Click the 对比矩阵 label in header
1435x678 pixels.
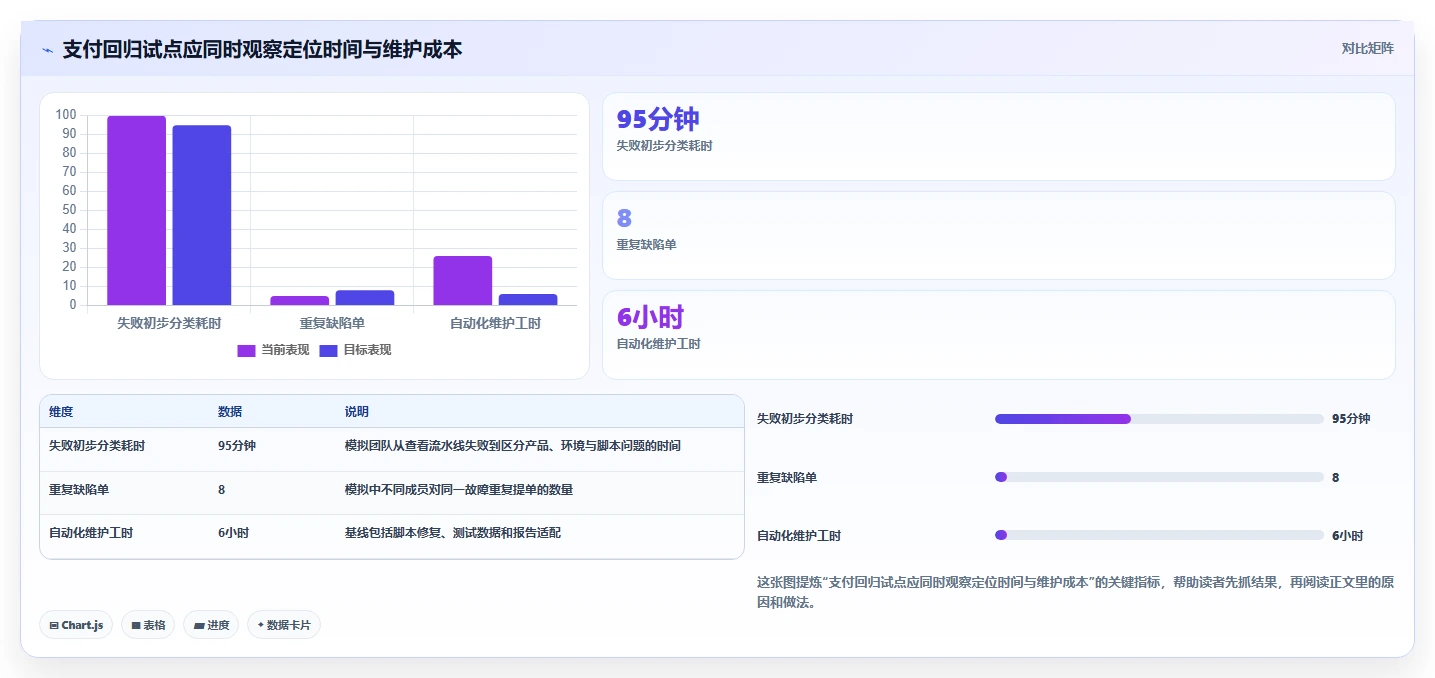(1367, 48)
